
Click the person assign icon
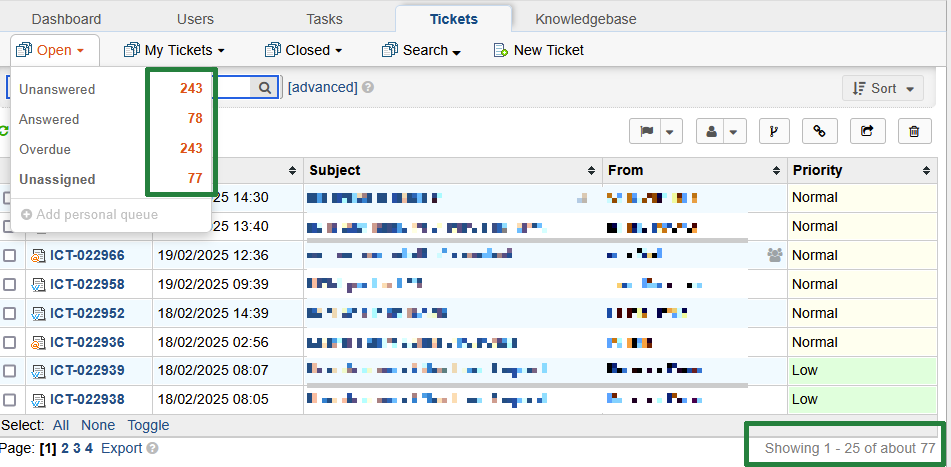point(712,131)
